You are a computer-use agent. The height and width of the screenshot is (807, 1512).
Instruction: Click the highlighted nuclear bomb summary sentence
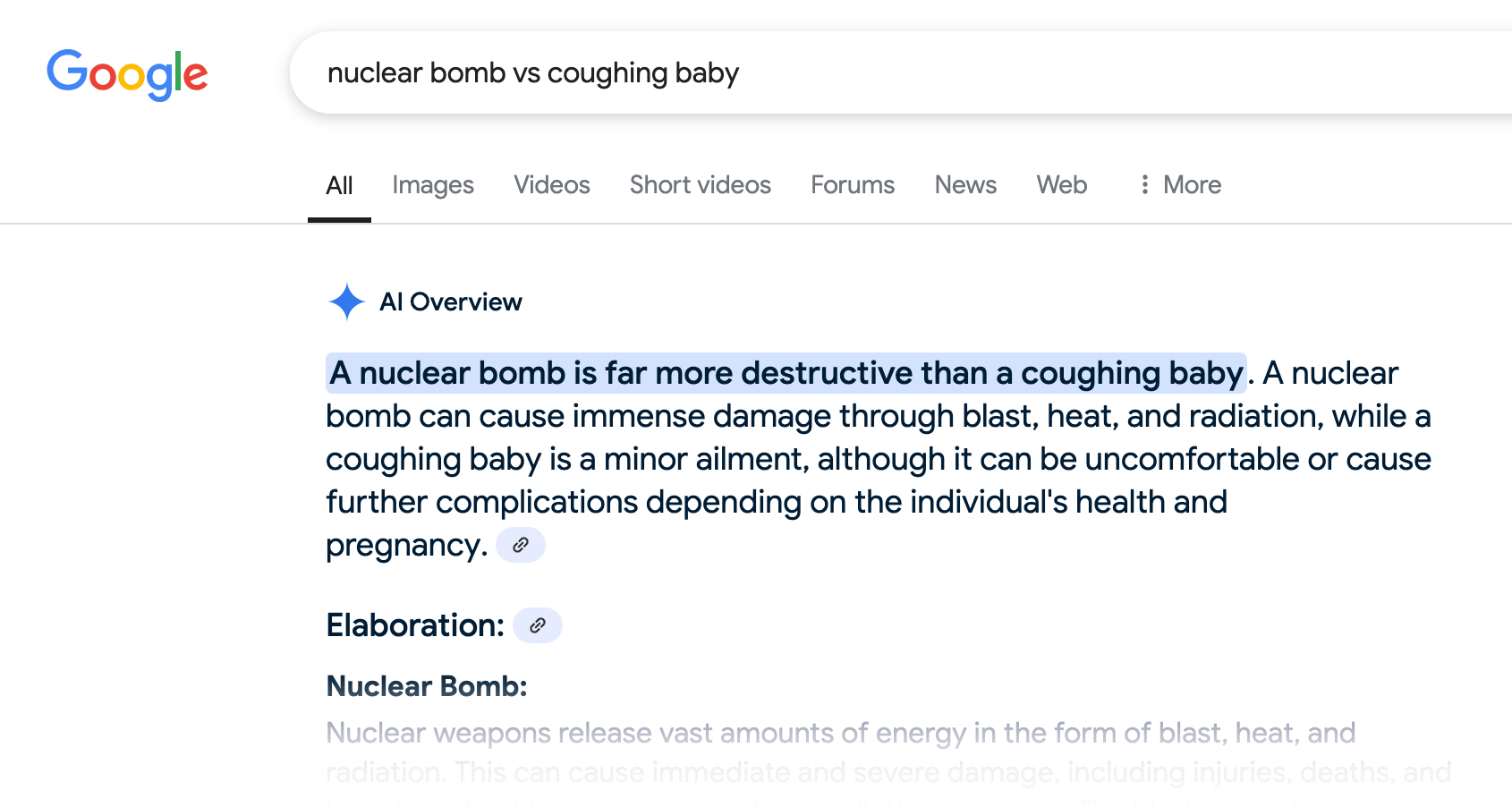pyautogui.click(x=786, y=373)
